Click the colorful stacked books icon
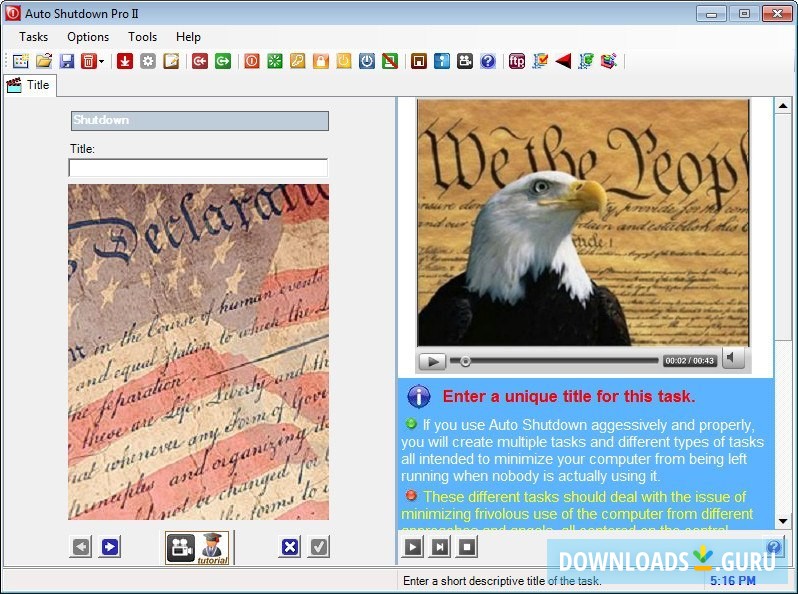 coord(609,62)
